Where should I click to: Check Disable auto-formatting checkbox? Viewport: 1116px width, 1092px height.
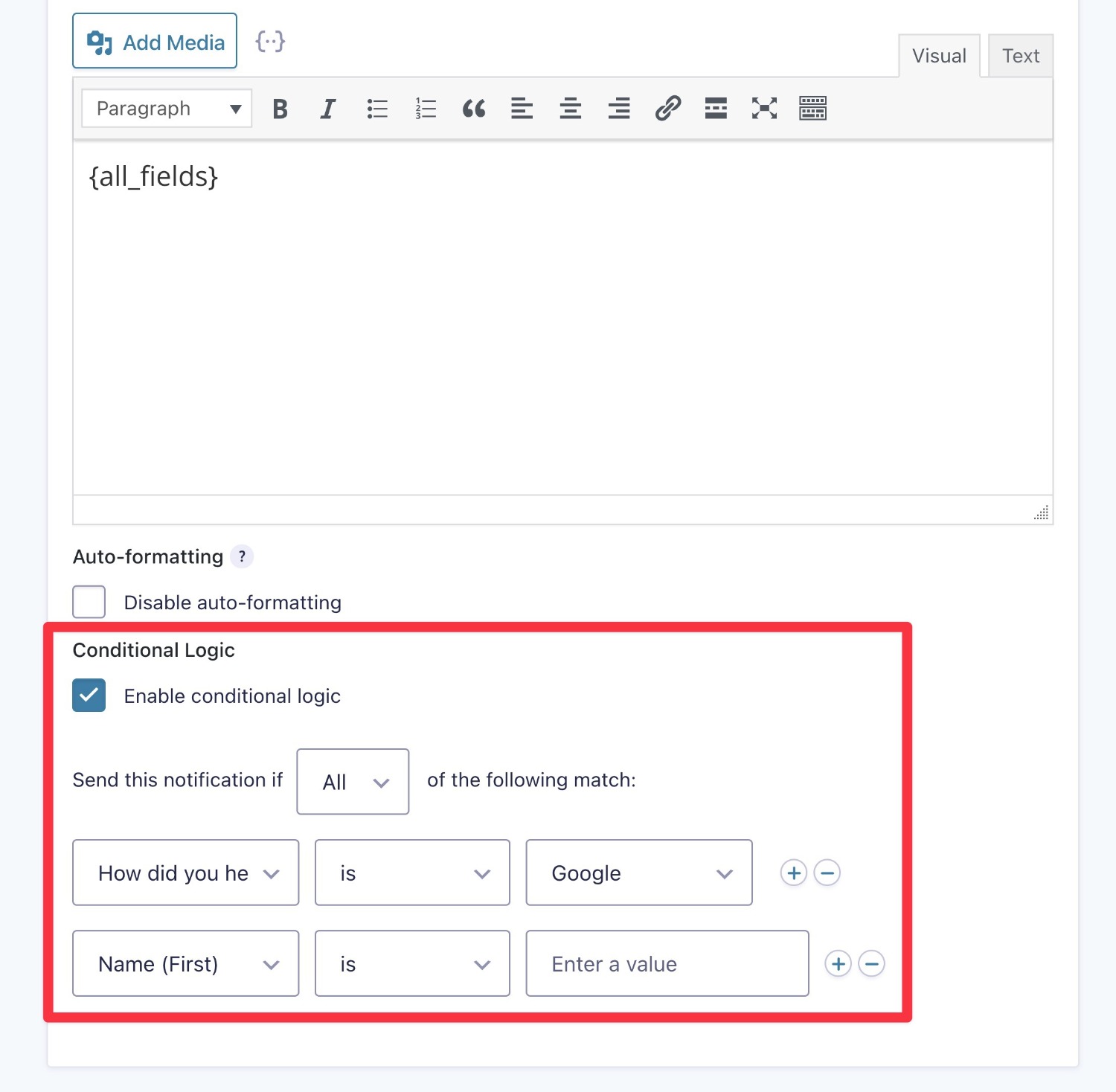click(x=89, y=602)
